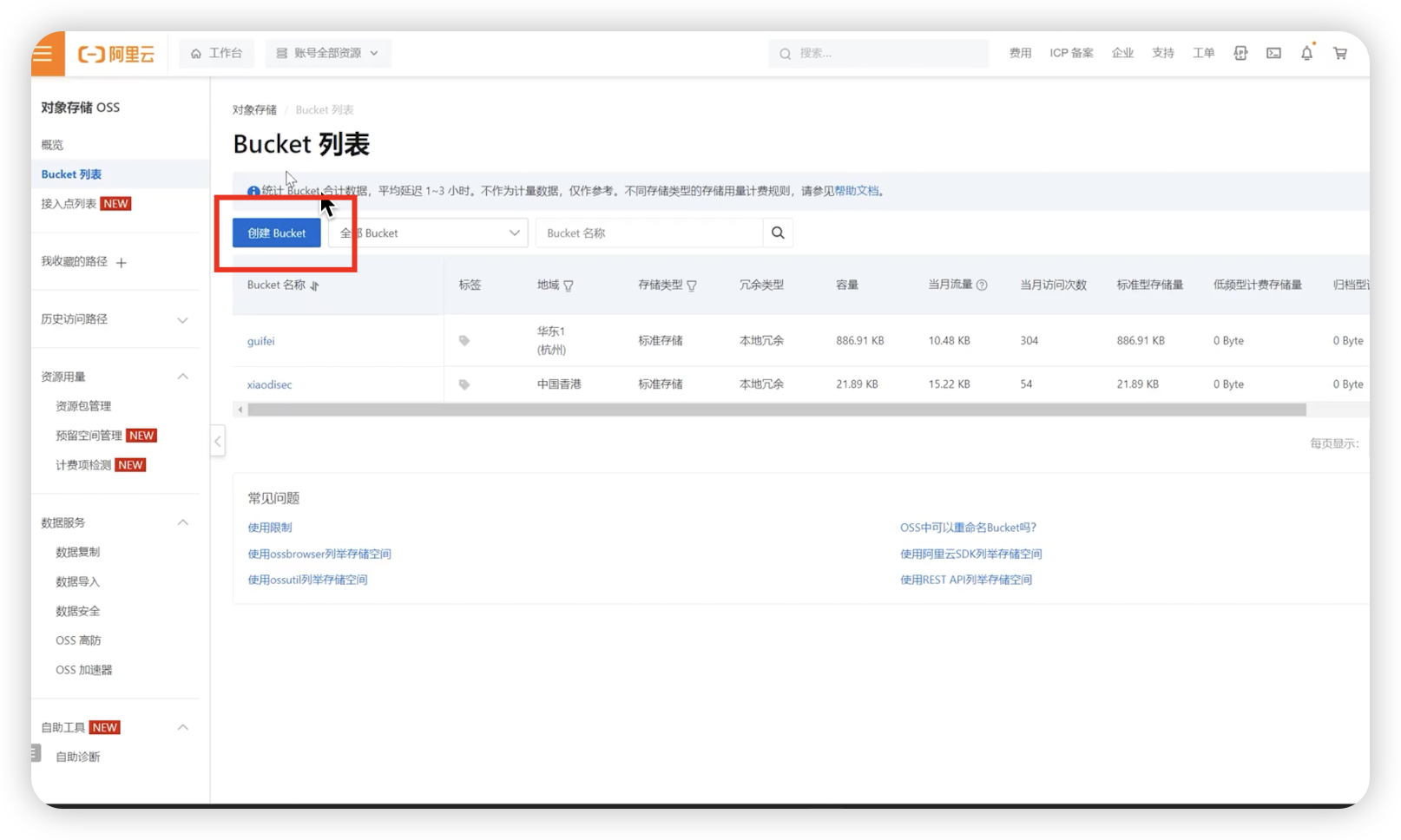Open 接入点列表 in the sidebar
This screenshot has height=840, width=1401.
coord(69,204)
